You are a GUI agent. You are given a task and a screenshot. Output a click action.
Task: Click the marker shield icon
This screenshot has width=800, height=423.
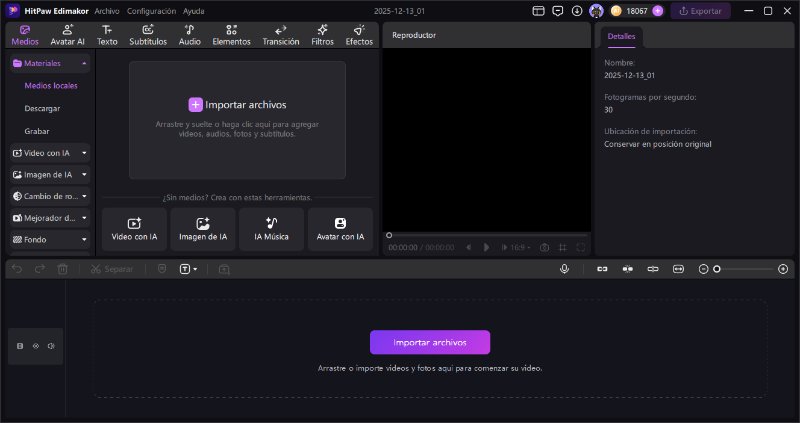(x=162, y=269)
